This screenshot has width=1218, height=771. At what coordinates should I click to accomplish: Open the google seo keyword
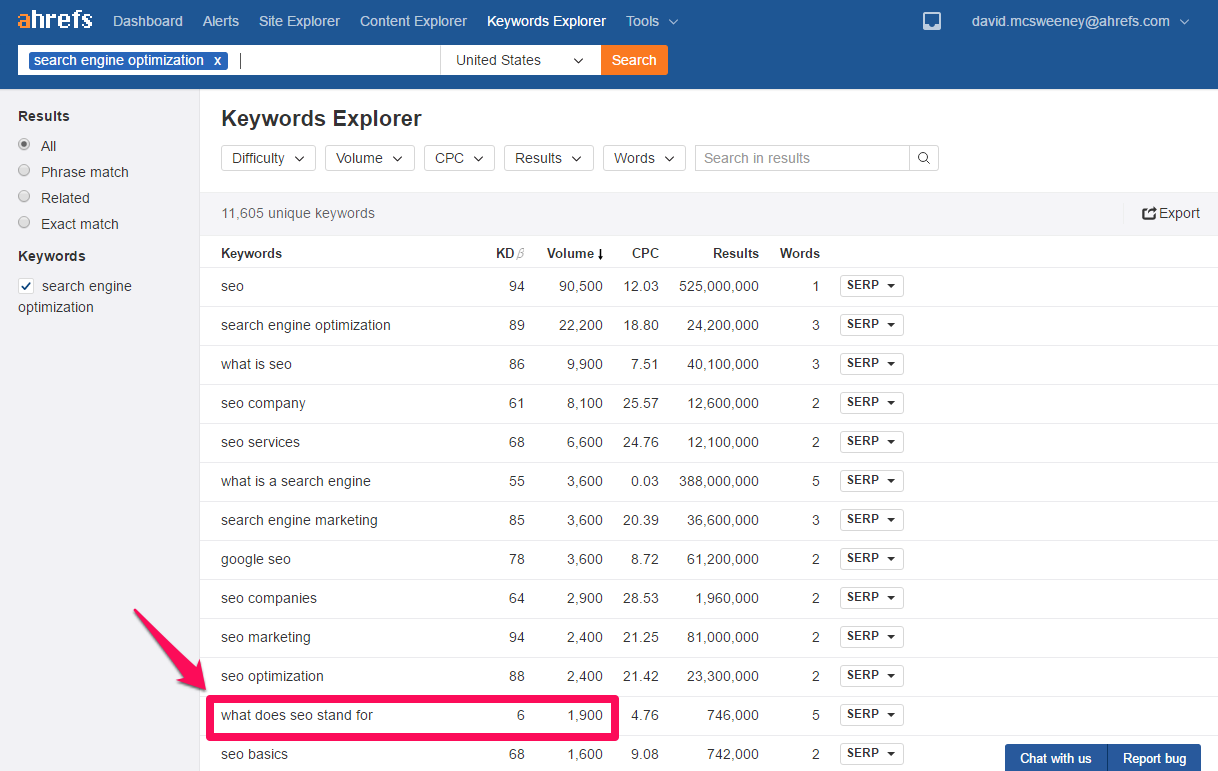click(256, 559)
